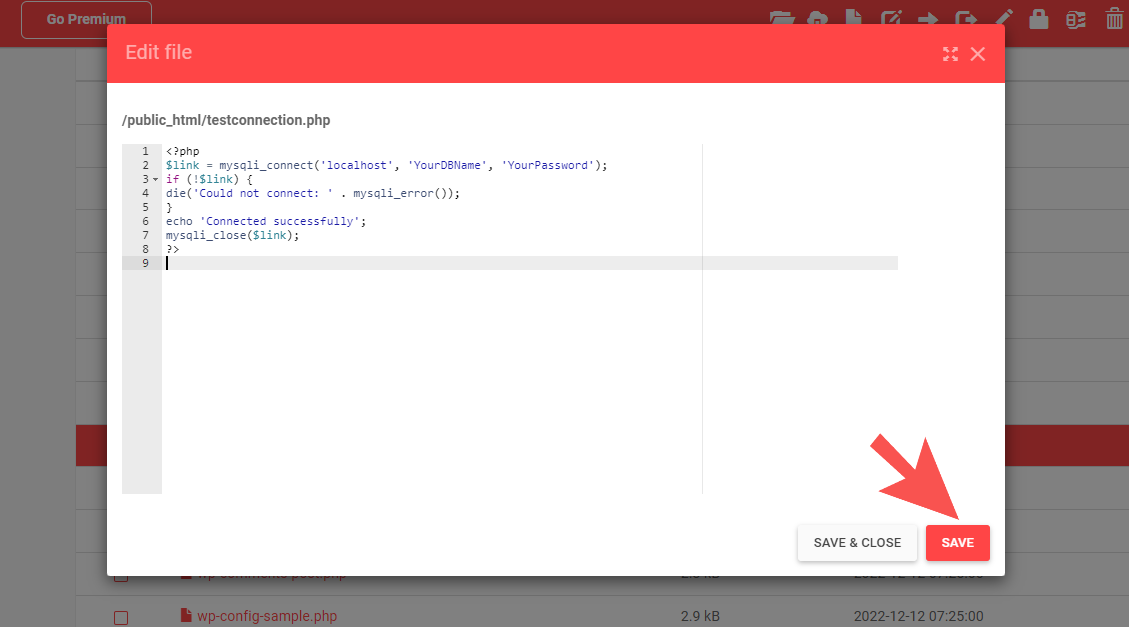Click the new folder icon
This screenshot has width=1129, height=627.
pyautogui.click(x=781, y=18)
